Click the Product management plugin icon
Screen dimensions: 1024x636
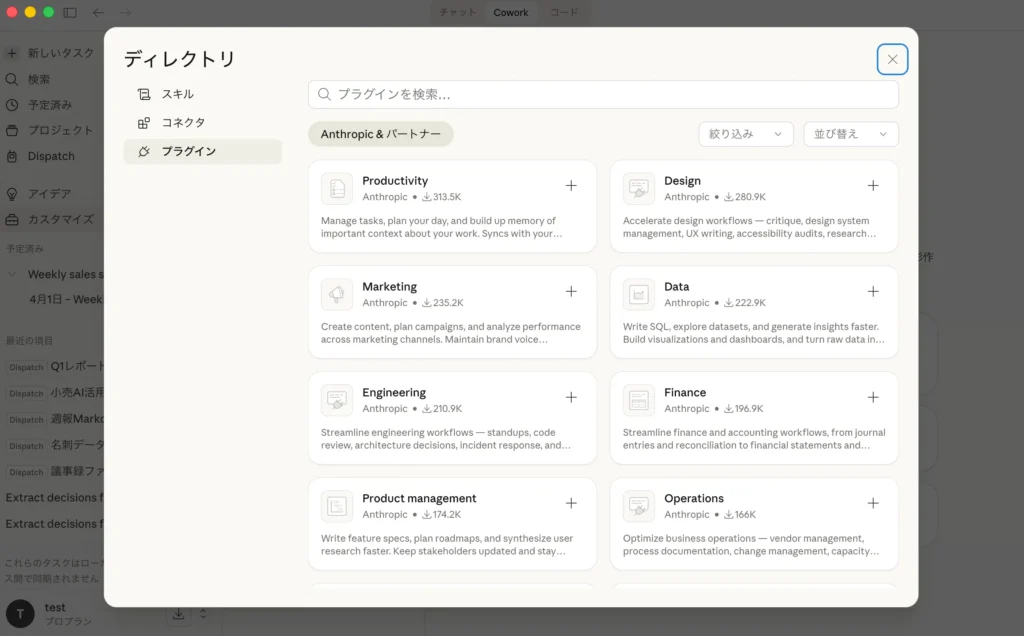(x=337, y=506)
